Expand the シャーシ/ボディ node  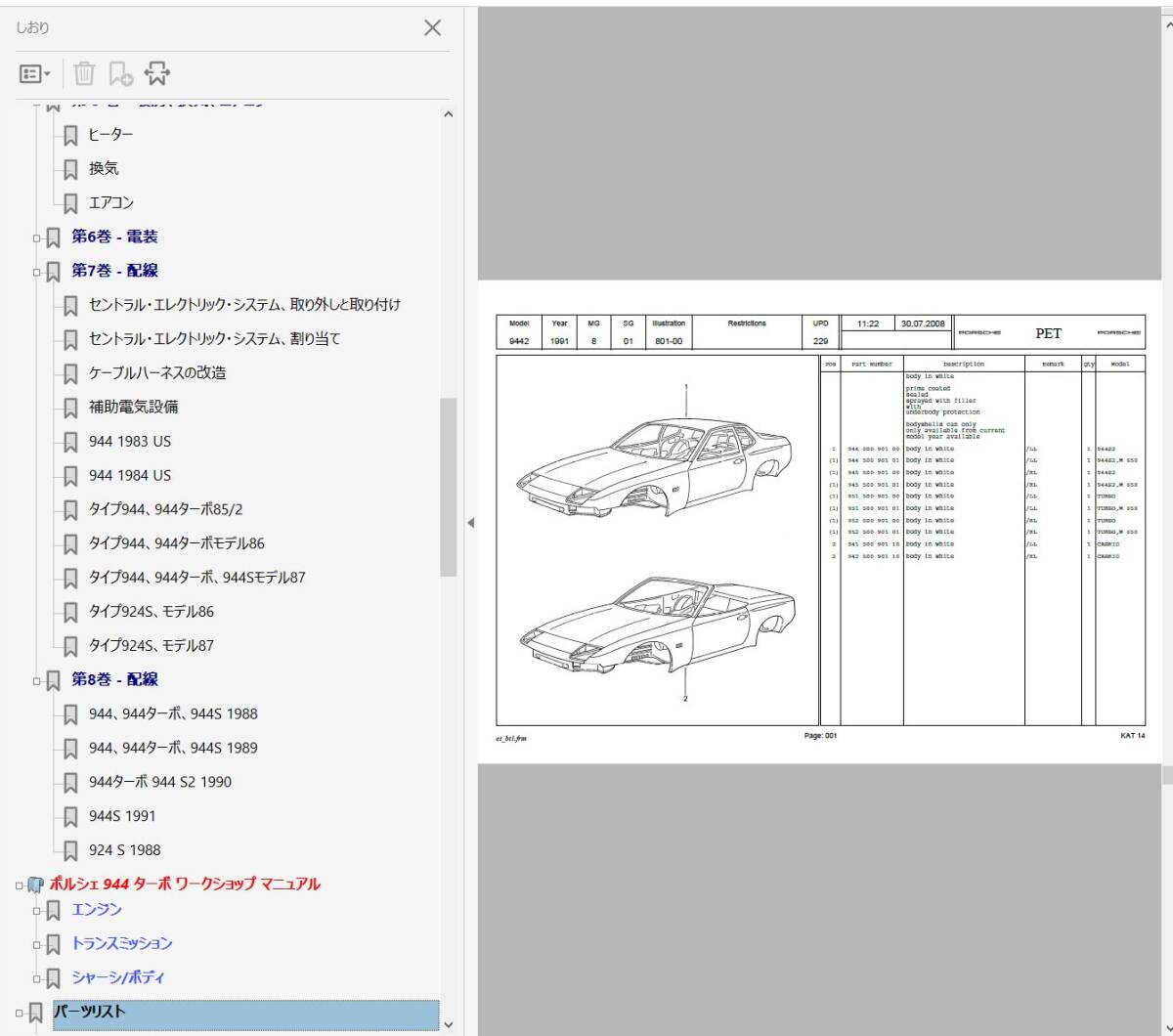37,978
